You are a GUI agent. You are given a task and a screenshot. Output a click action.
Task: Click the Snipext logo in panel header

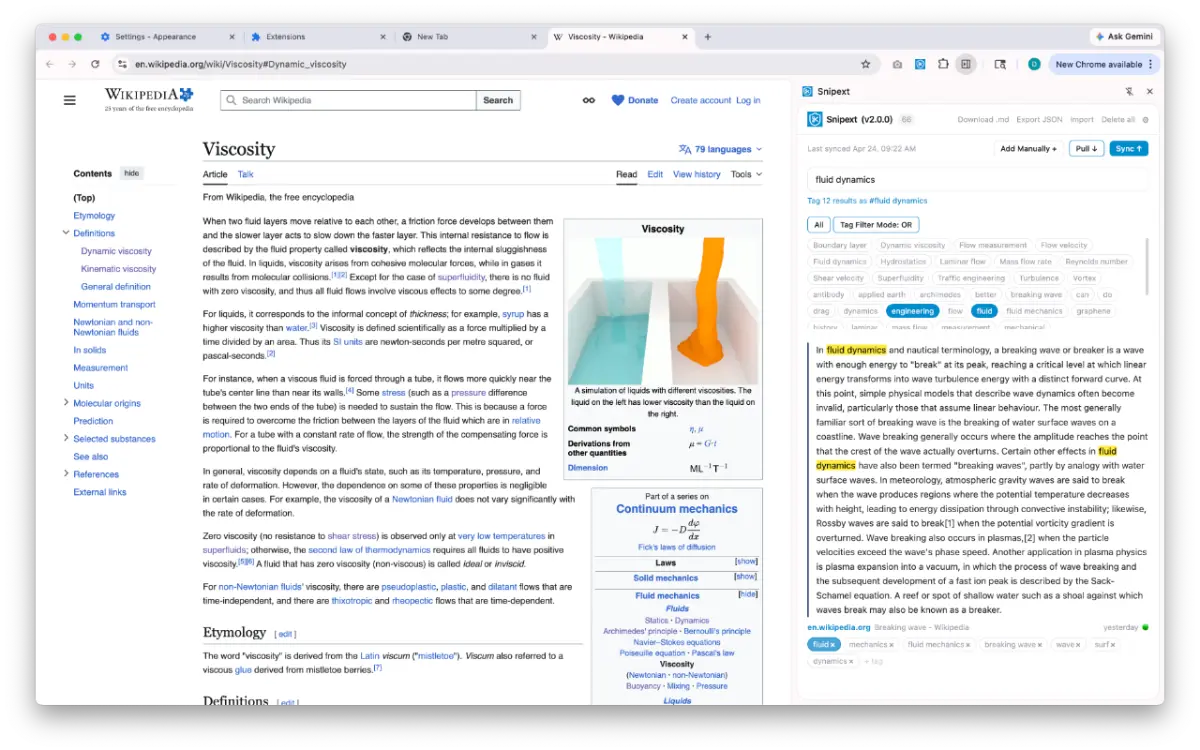(815, 119)
